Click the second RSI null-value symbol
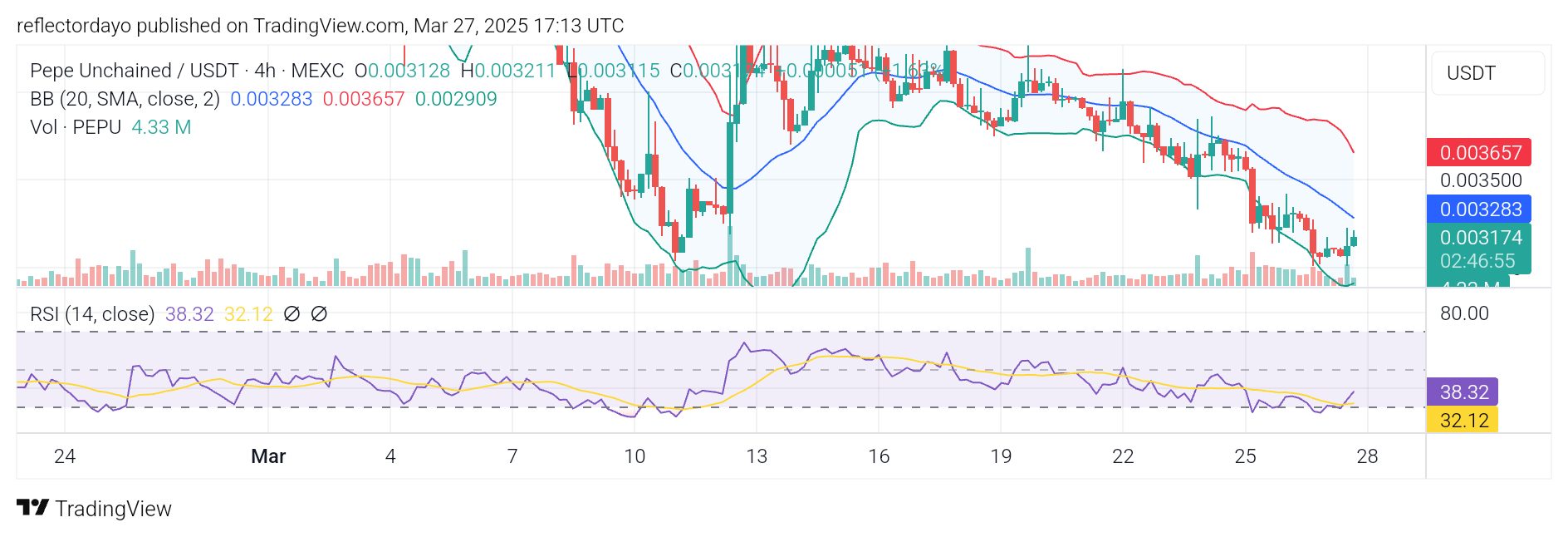 click(319, 313)
